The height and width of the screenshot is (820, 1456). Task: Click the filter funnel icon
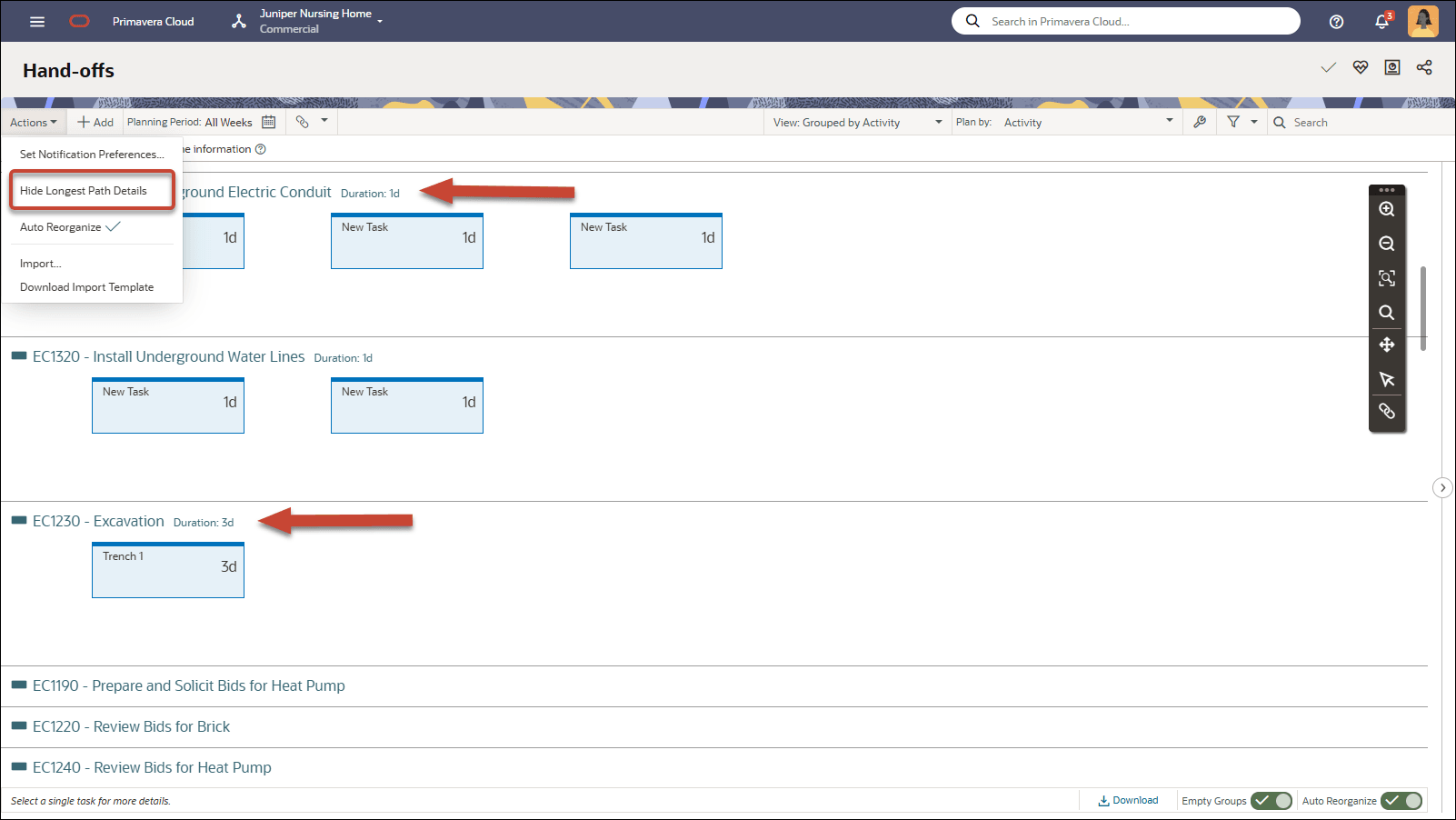tap(1233, 122)
